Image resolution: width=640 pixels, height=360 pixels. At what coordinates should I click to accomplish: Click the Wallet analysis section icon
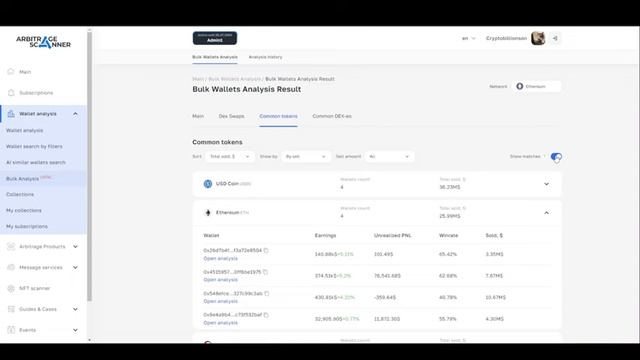pyautogui.click(x=11, y=114)
